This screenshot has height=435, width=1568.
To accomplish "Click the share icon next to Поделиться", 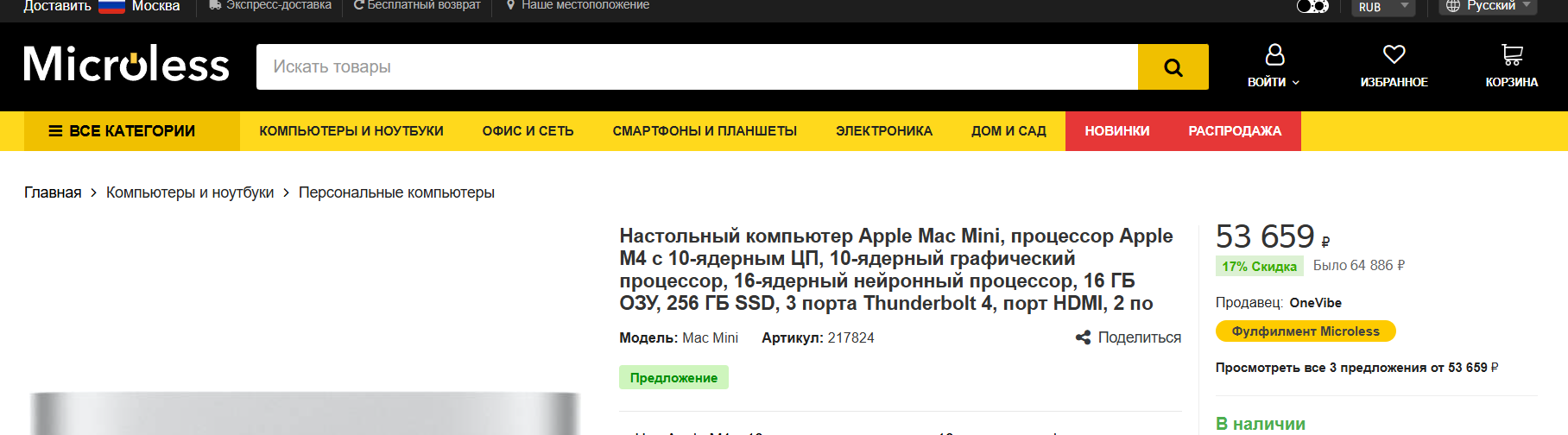I will coord(1083,337).
